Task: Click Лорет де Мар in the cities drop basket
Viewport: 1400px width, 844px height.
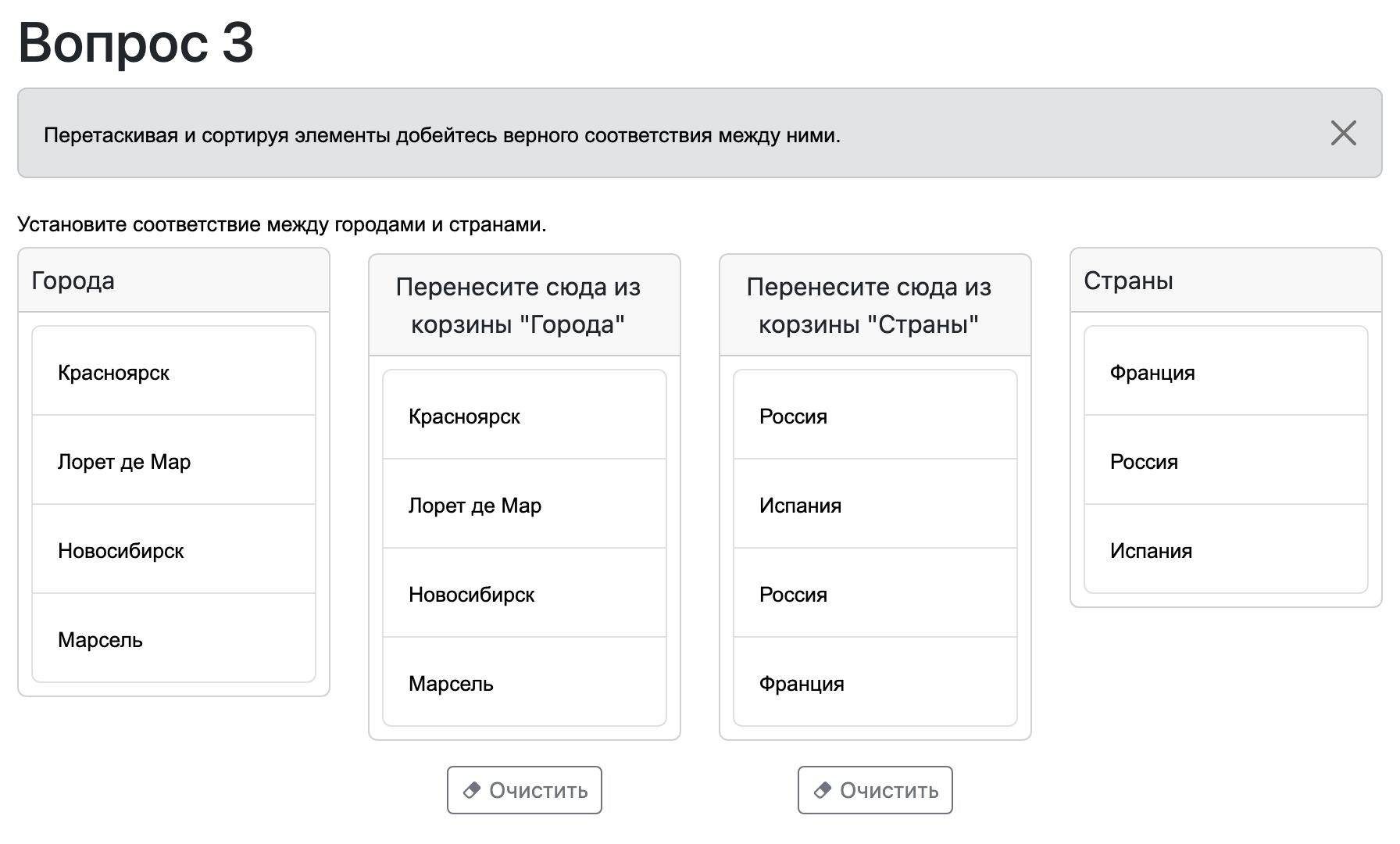Action: pyautogui.click(x=524, y=505)
